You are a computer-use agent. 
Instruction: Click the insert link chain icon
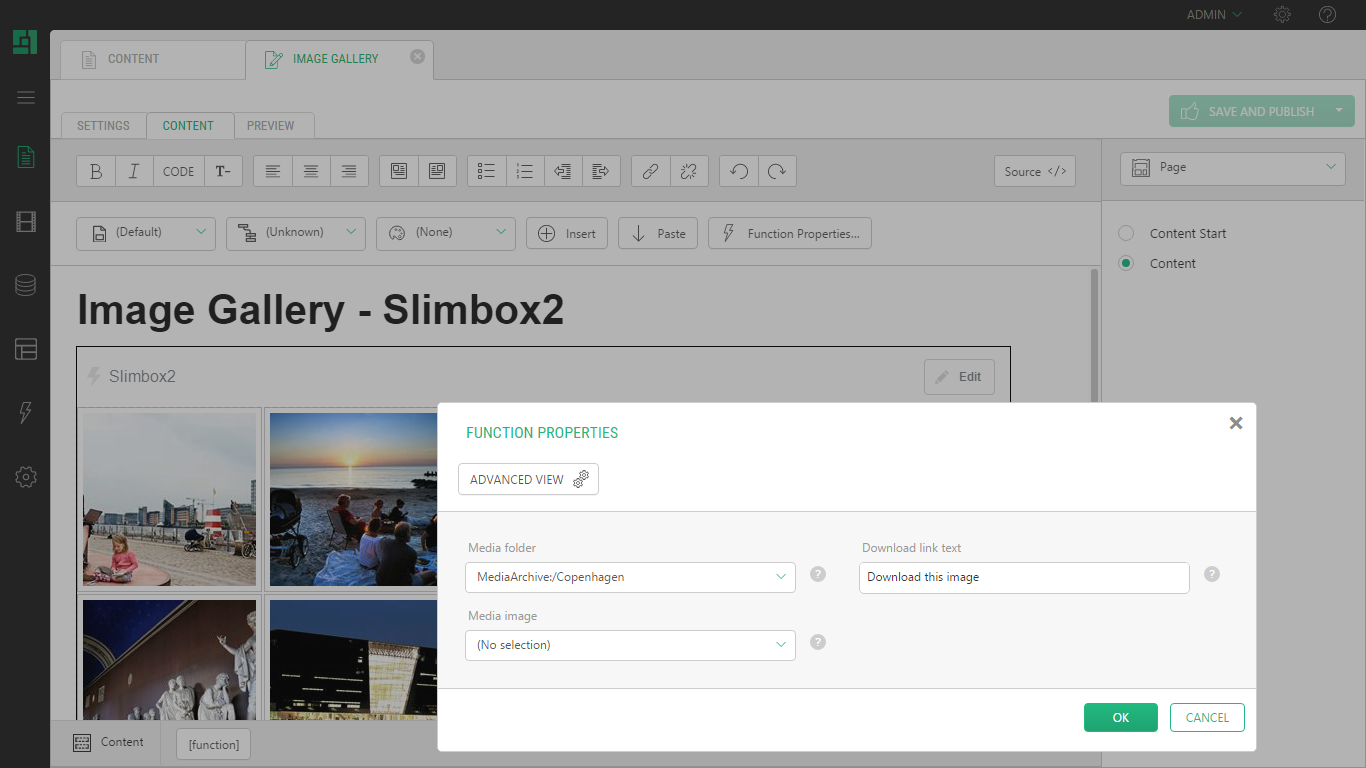[x=650, y=171]
